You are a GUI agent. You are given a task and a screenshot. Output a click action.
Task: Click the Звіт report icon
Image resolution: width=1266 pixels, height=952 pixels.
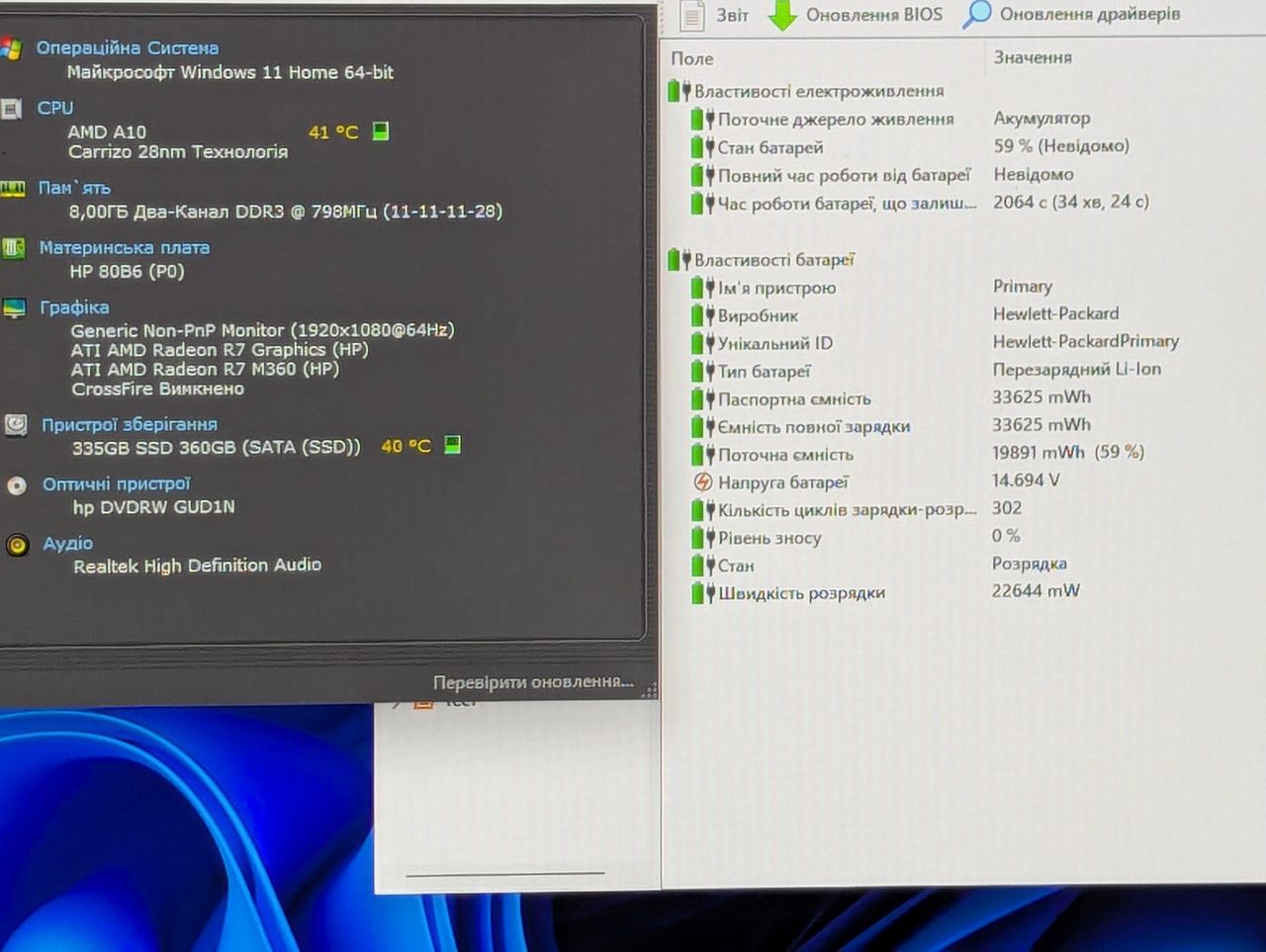(x=692, y=15)
